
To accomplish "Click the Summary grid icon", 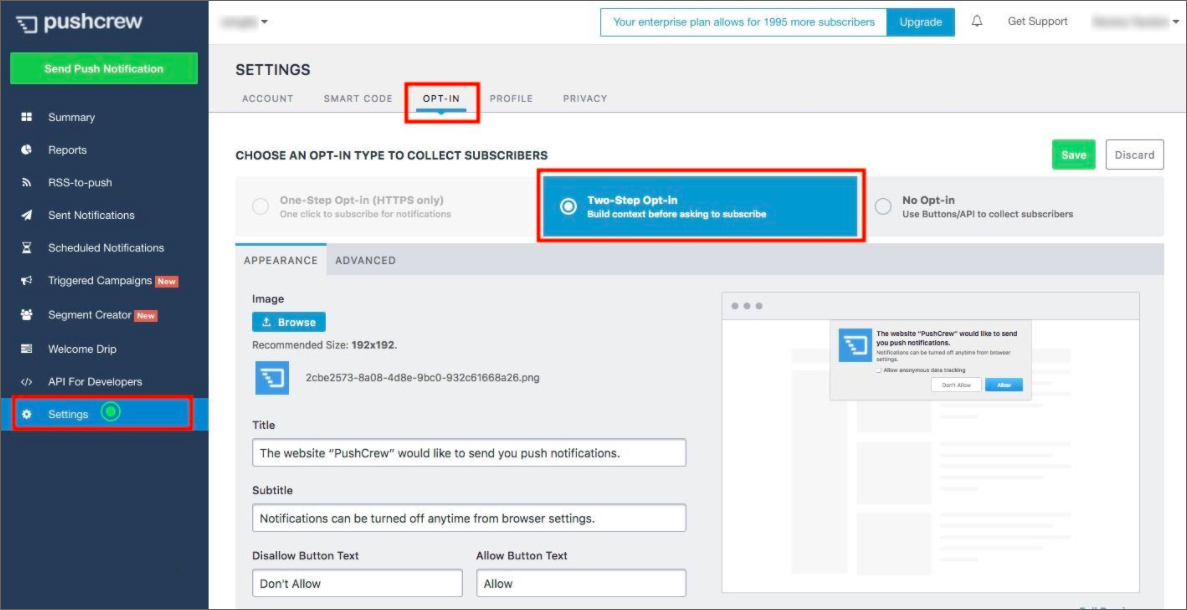I will point(26,117).
